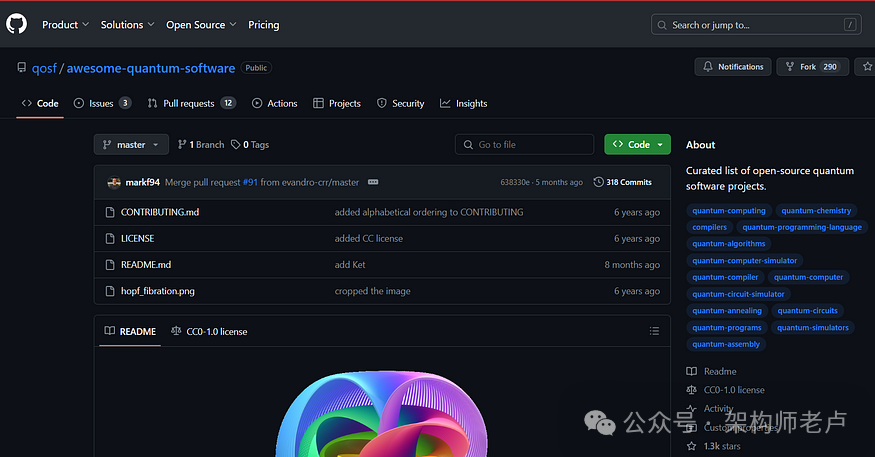Expand the Product menu
The image size is (875, 457).
(x=65, y=24)
